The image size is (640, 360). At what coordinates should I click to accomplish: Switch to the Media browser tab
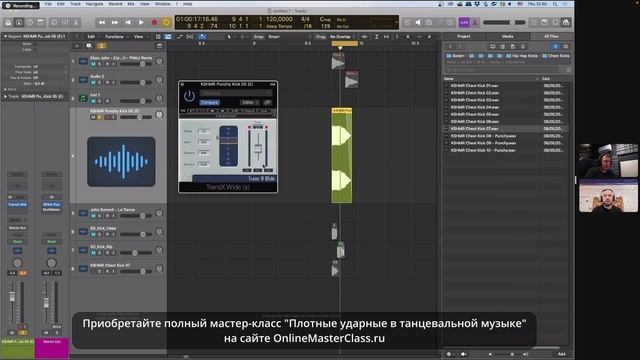pyautogui.click(x=507, y=36)
